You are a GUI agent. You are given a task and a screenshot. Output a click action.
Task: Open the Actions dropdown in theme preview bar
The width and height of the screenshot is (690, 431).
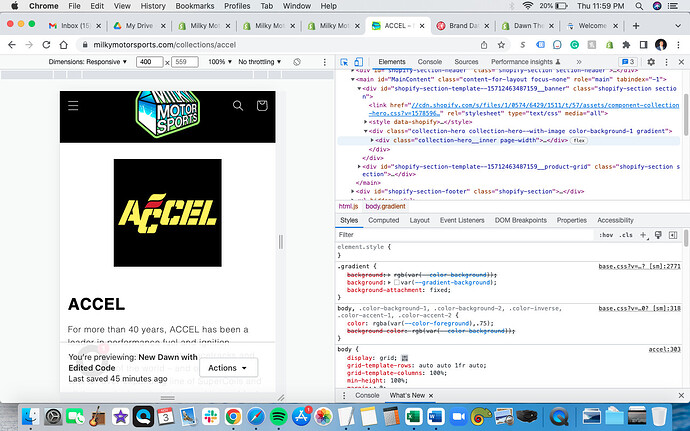coord(228,368)
